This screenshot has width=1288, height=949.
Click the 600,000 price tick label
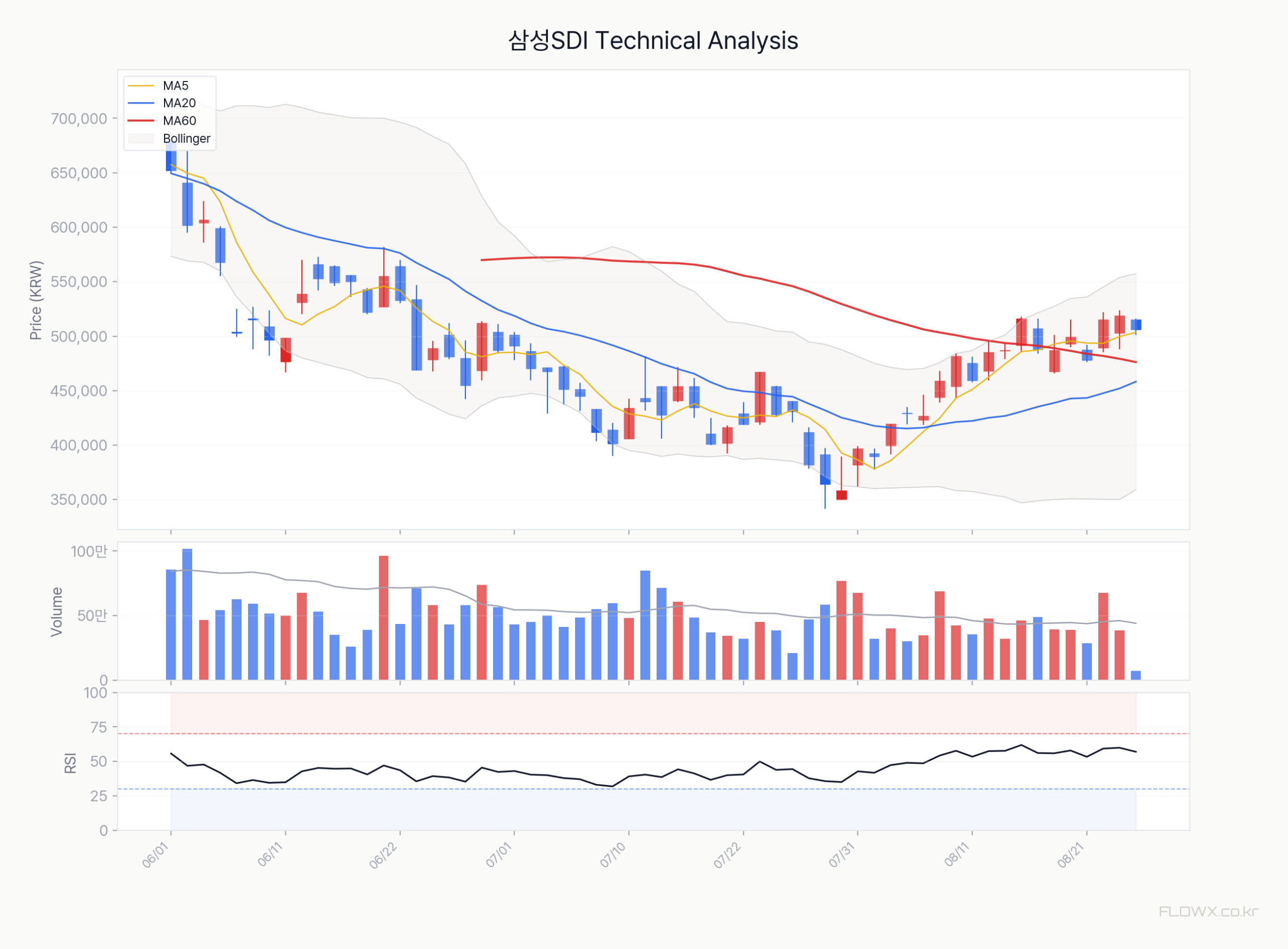tap(78, 227)
